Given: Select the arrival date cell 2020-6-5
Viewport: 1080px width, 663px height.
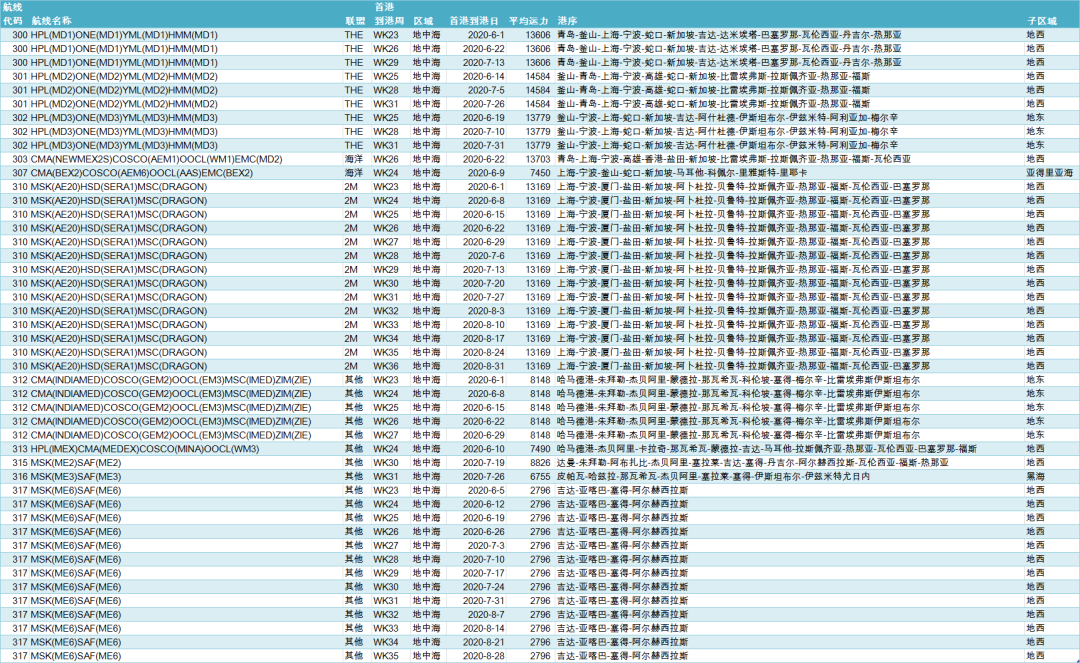Looking at the screenshot, I should click(486, 490).
